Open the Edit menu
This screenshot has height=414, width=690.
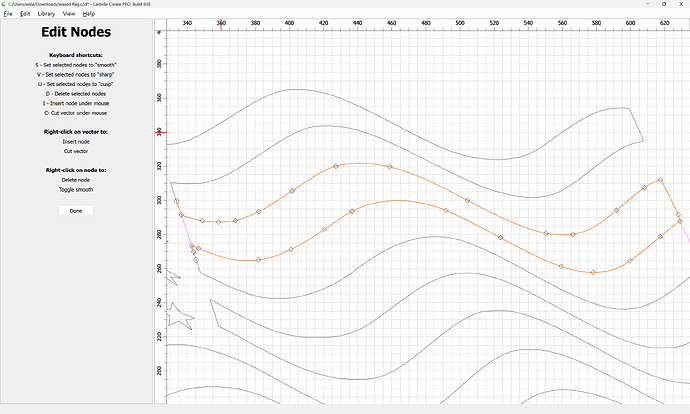point(25,14)
